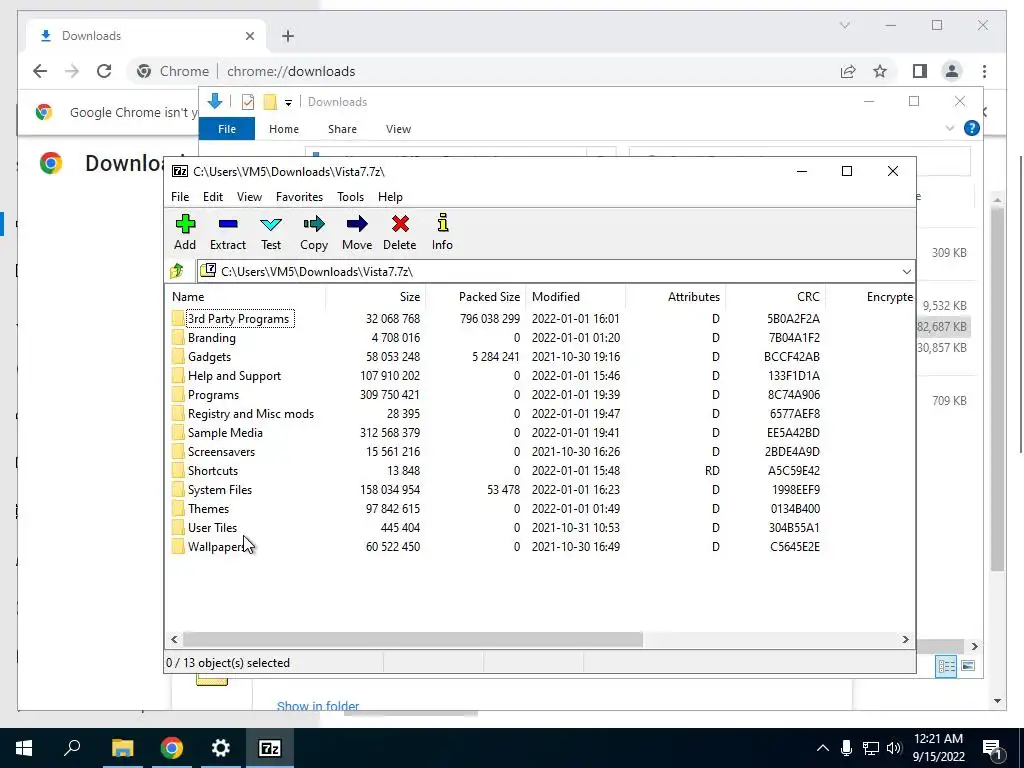The height and width of the screenshot is (768, 1024).
Task: Open Chrome three-dot menu
Action: [984, 71]
